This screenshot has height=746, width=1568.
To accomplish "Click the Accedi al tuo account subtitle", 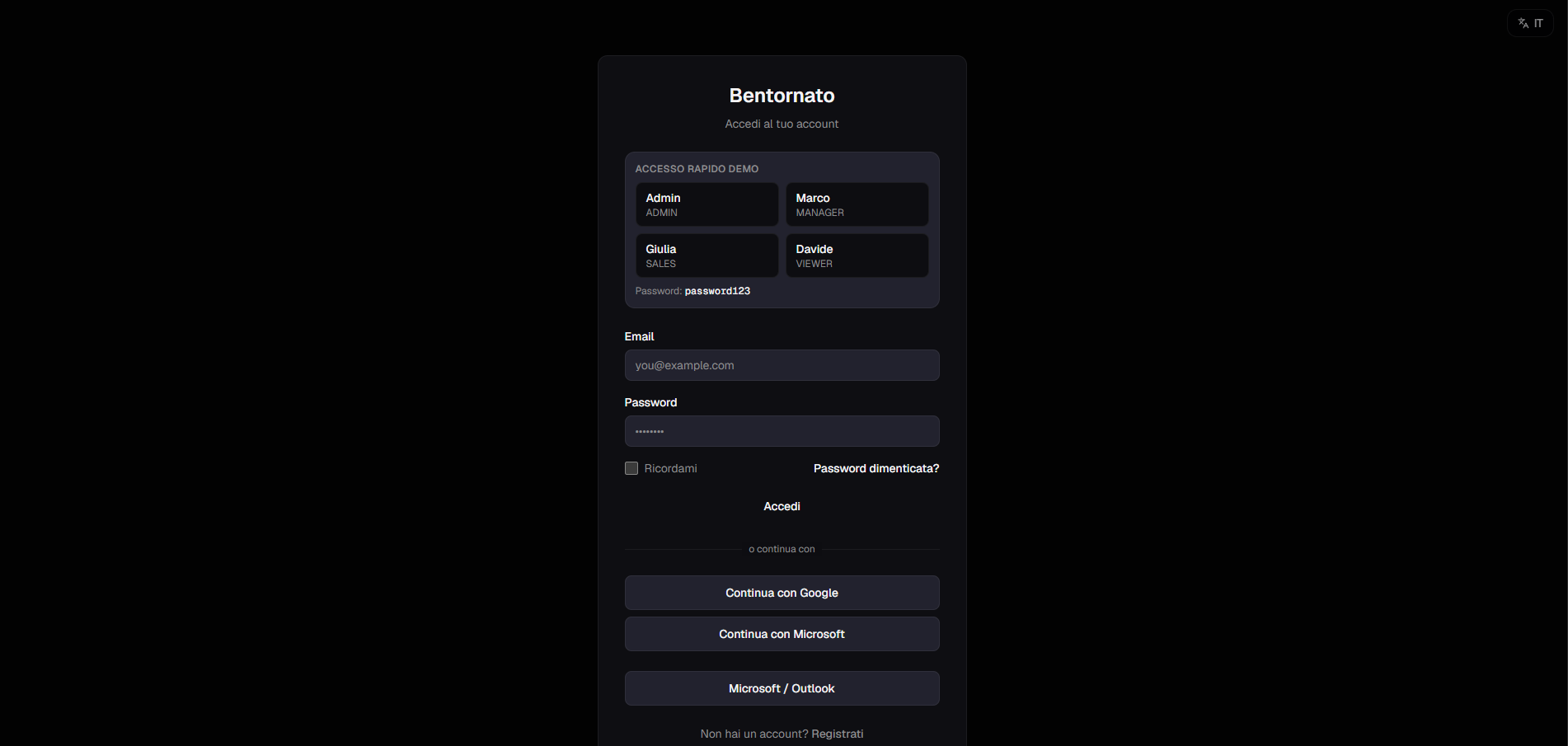I will click(x=782, y=124).
